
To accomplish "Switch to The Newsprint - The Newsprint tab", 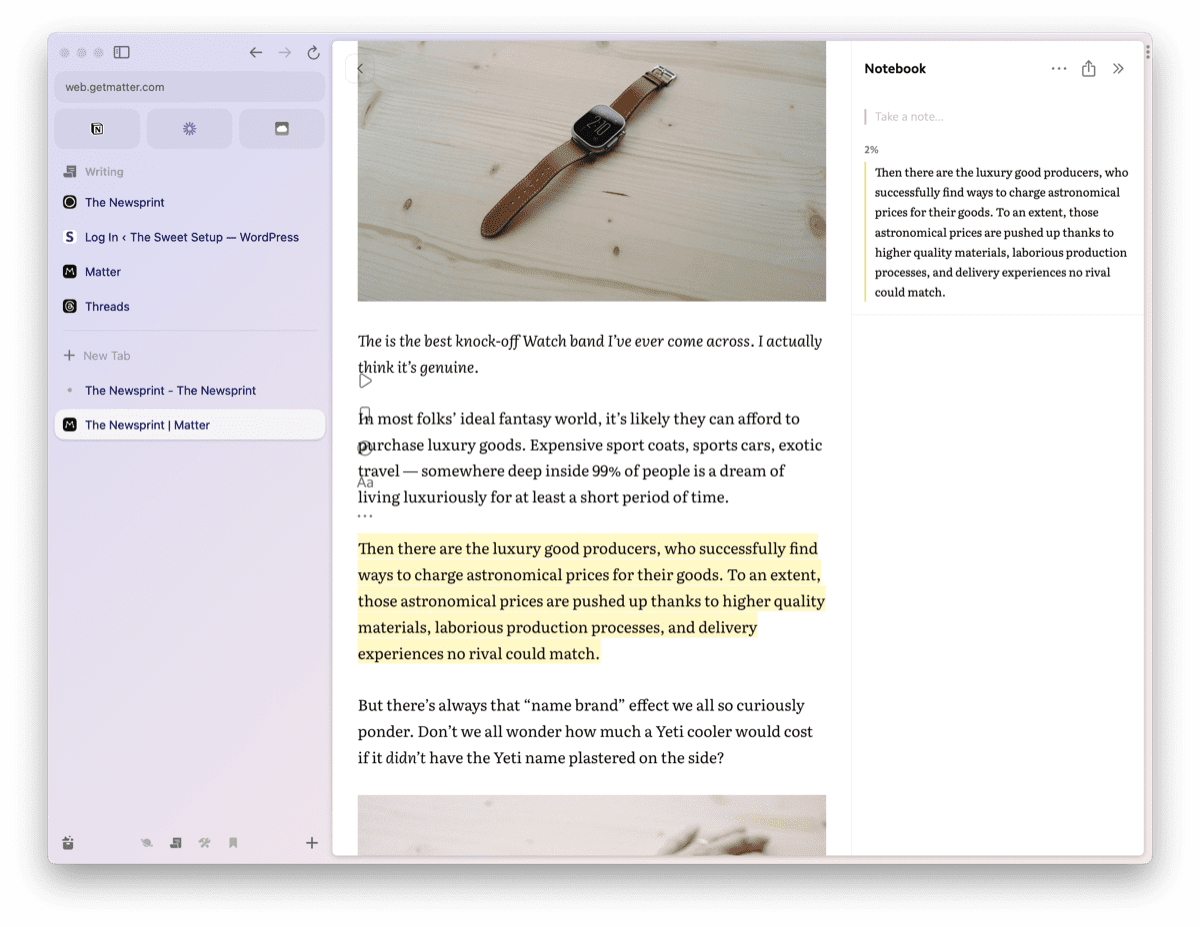I will [x=190, y=390].
